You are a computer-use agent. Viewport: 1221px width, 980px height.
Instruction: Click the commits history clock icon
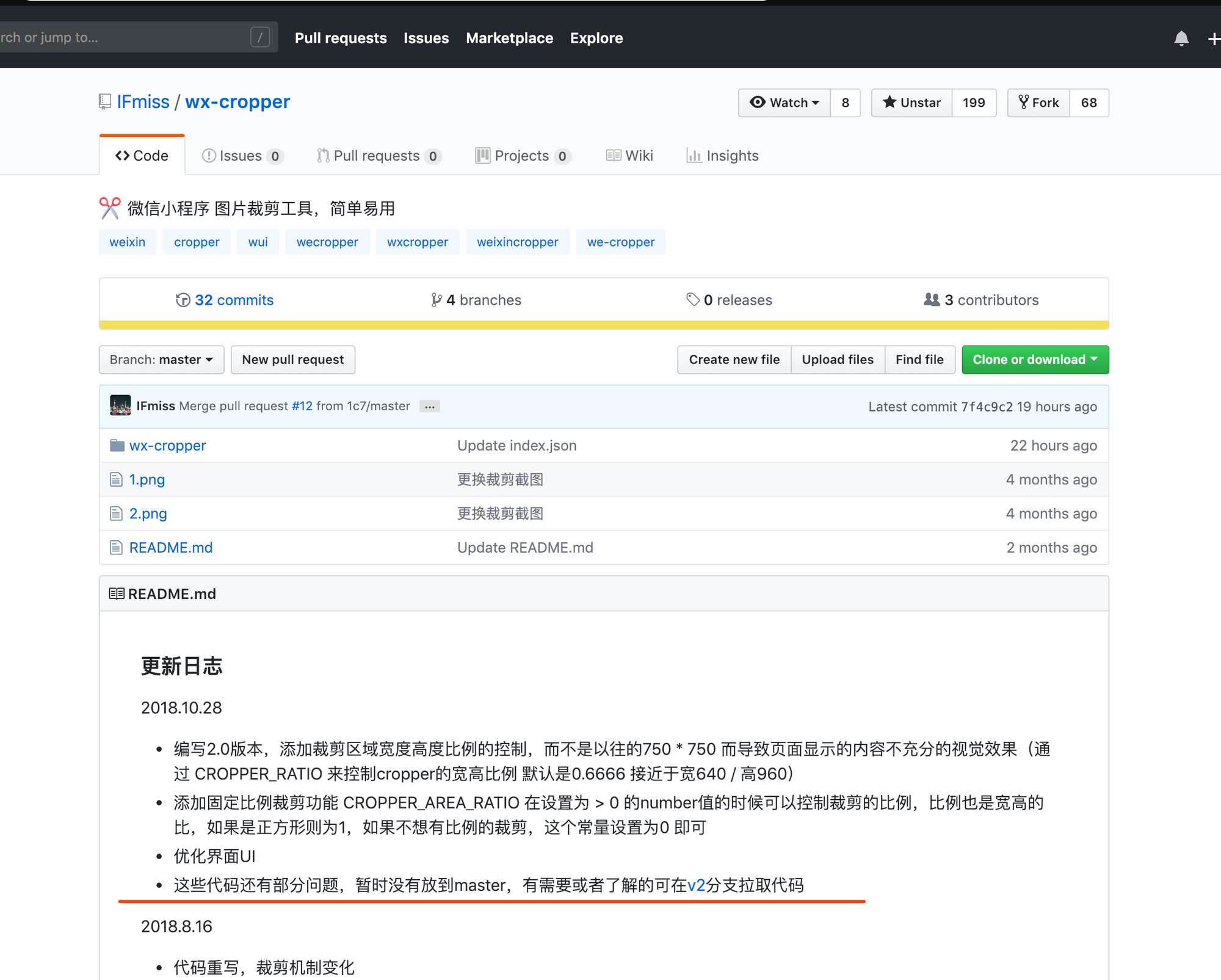click(x=183, y=300)
